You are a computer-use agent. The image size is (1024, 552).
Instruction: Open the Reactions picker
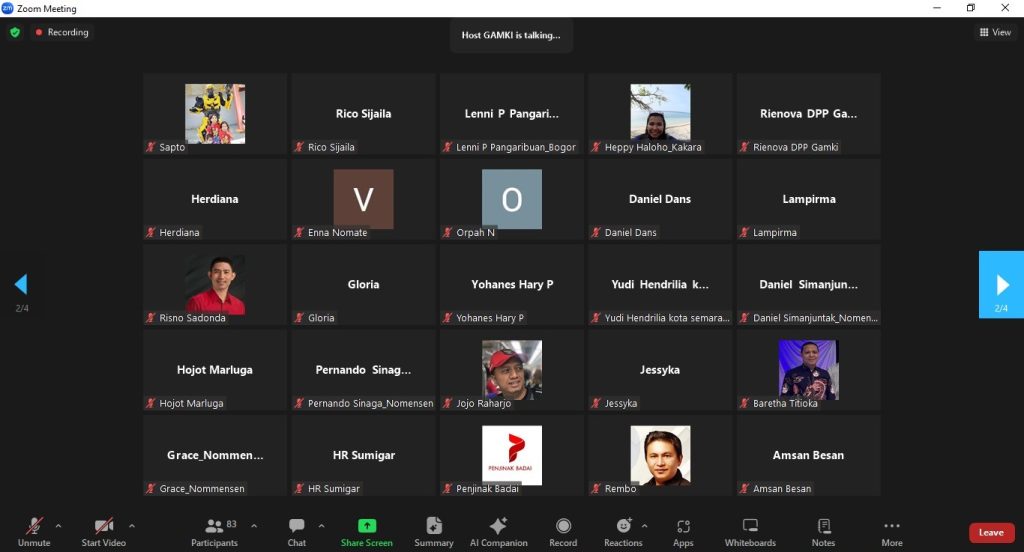(623, 531)
